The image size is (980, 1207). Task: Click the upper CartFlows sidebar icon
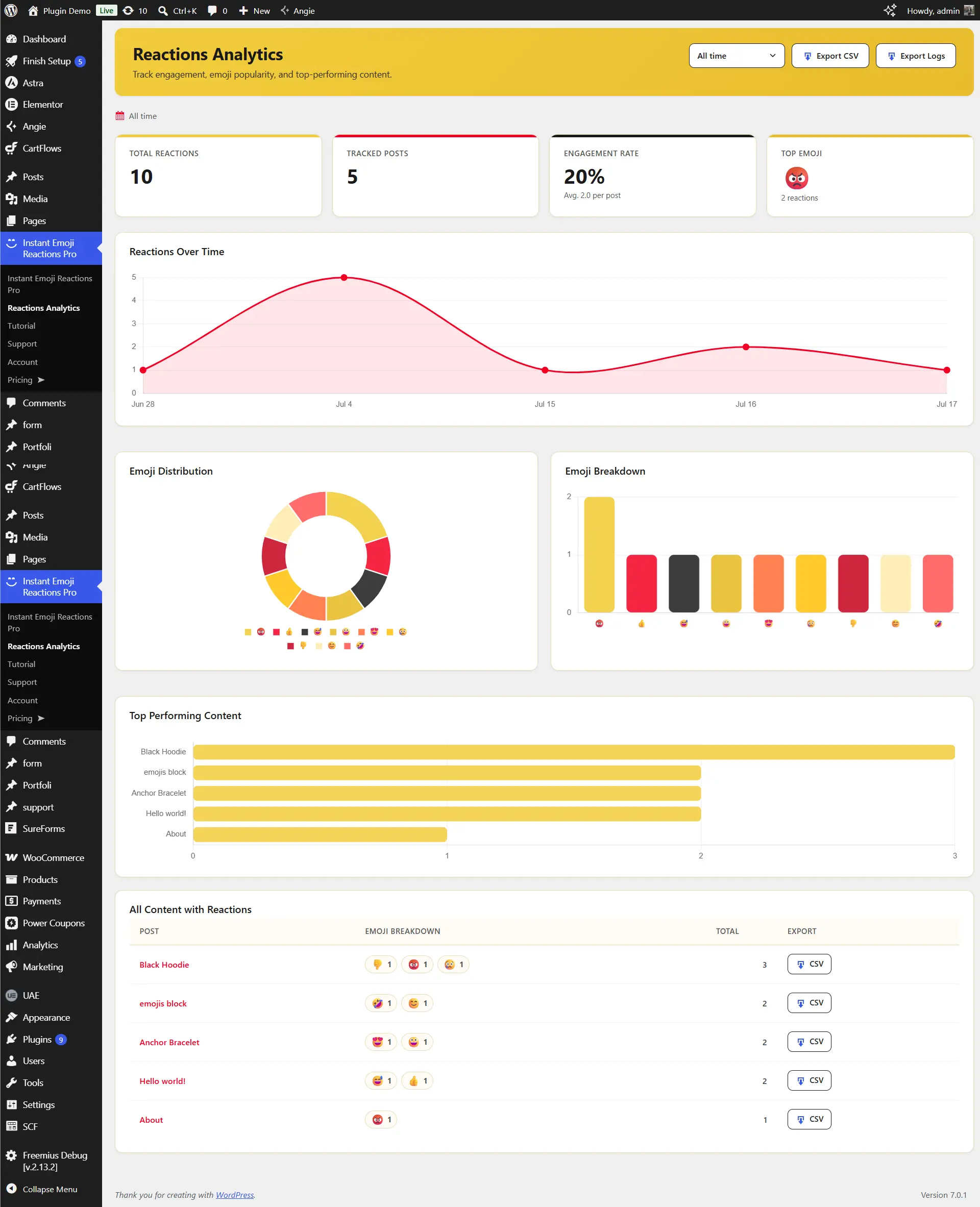point(11,149)
